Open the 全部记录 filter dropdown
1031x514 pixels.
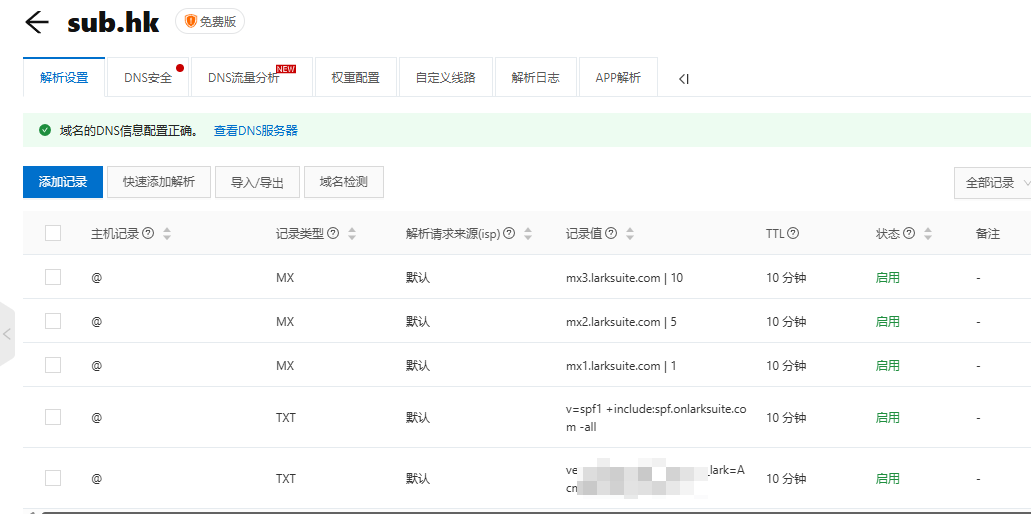(993, 183)
